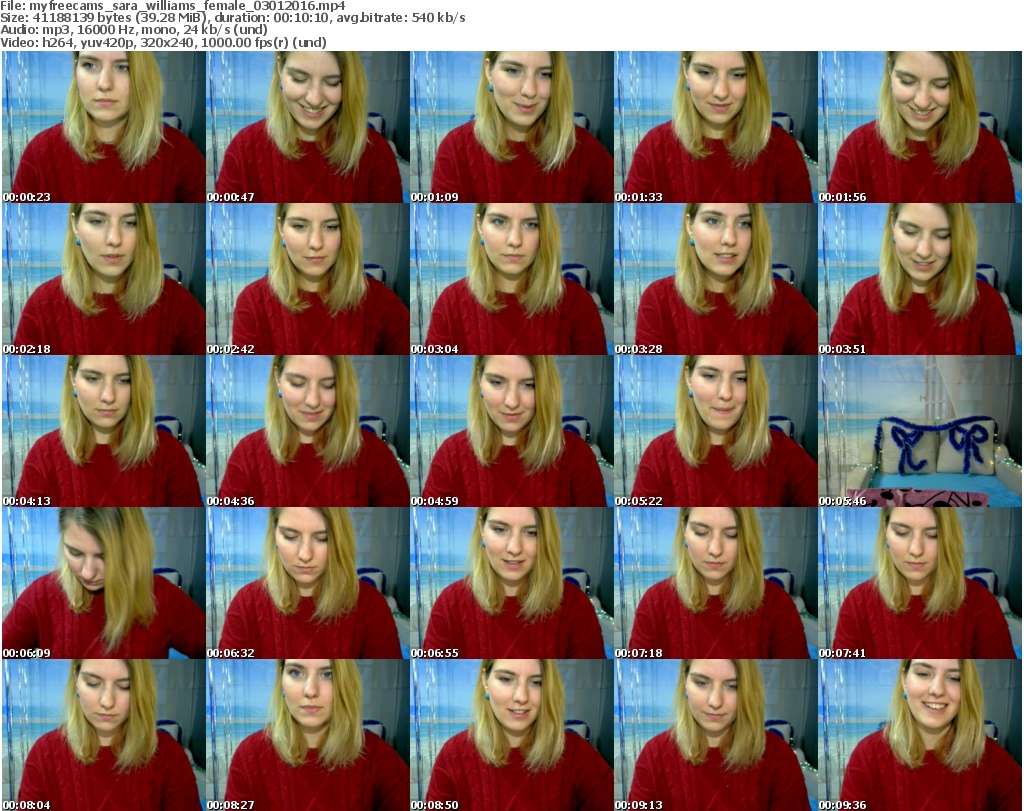Screen dimensions: 1024x811
Task: Select the thumbnail timestamped 00:00:47
Action: 308,127
